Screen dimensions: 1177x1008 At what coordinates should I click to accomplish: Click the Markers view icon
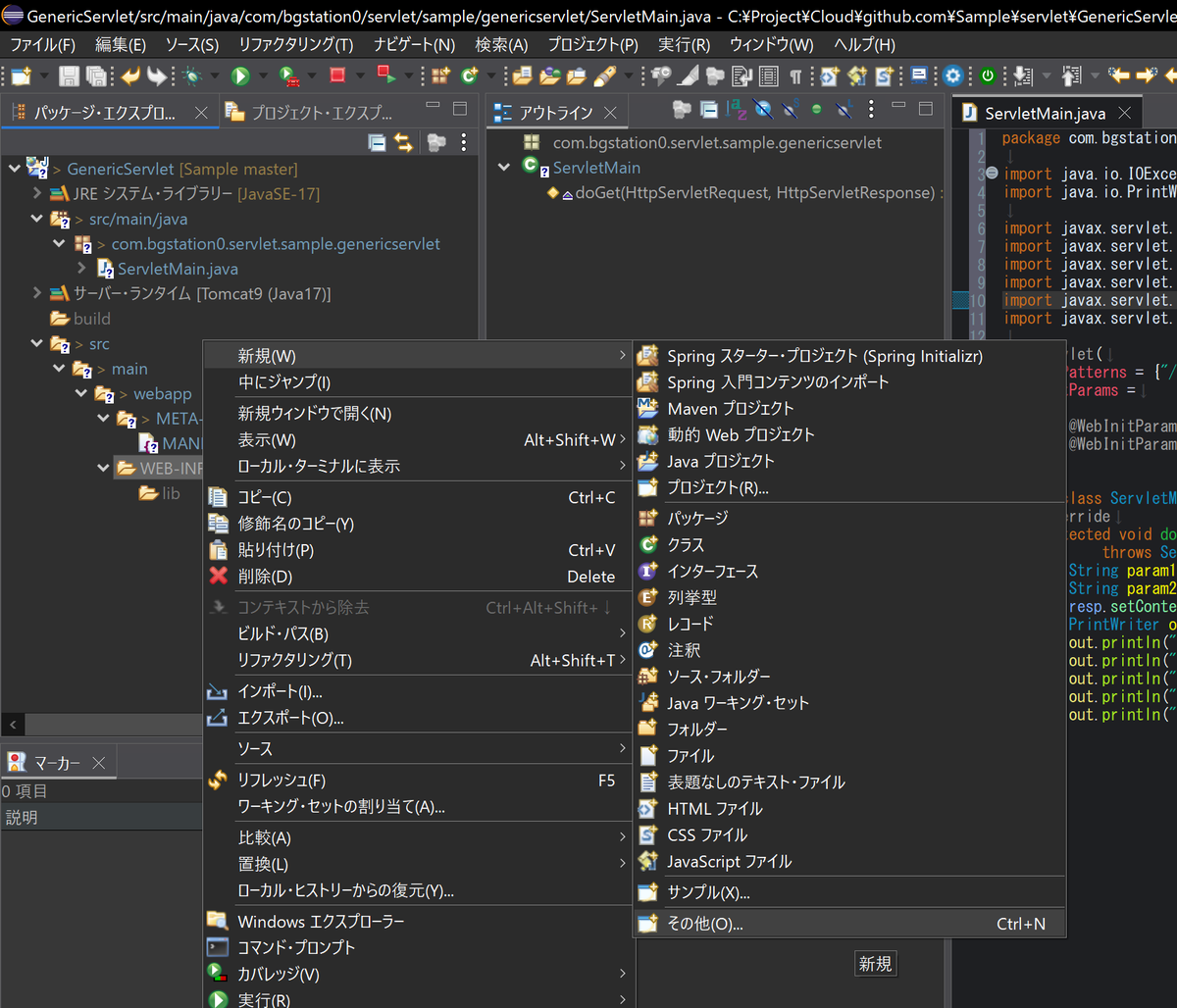[x=17, y=762]
